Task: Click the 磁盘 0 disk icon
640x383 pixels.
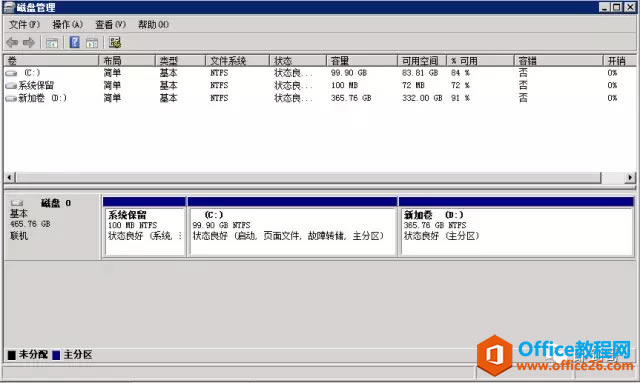Action: pyautogui.click(x=17, y=203)
